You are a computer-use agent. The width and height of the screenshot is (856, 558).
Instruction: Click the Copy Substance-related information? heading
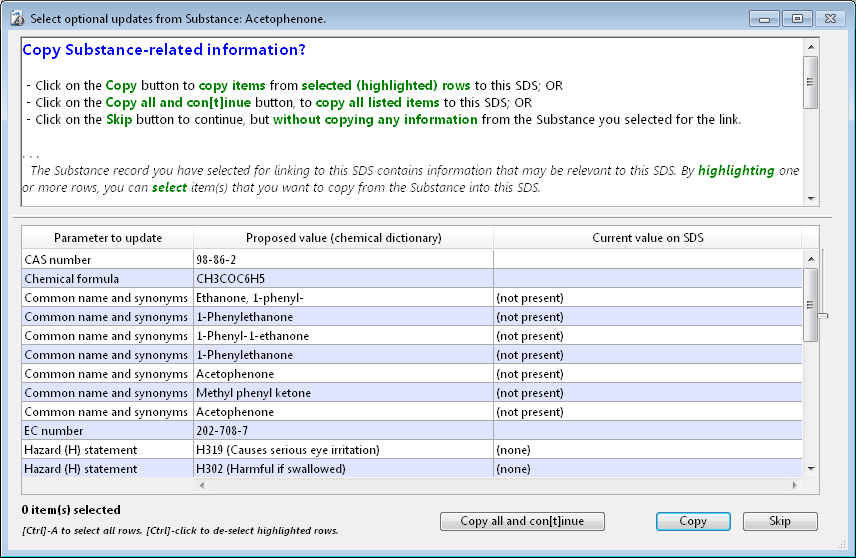coord(164,50)
